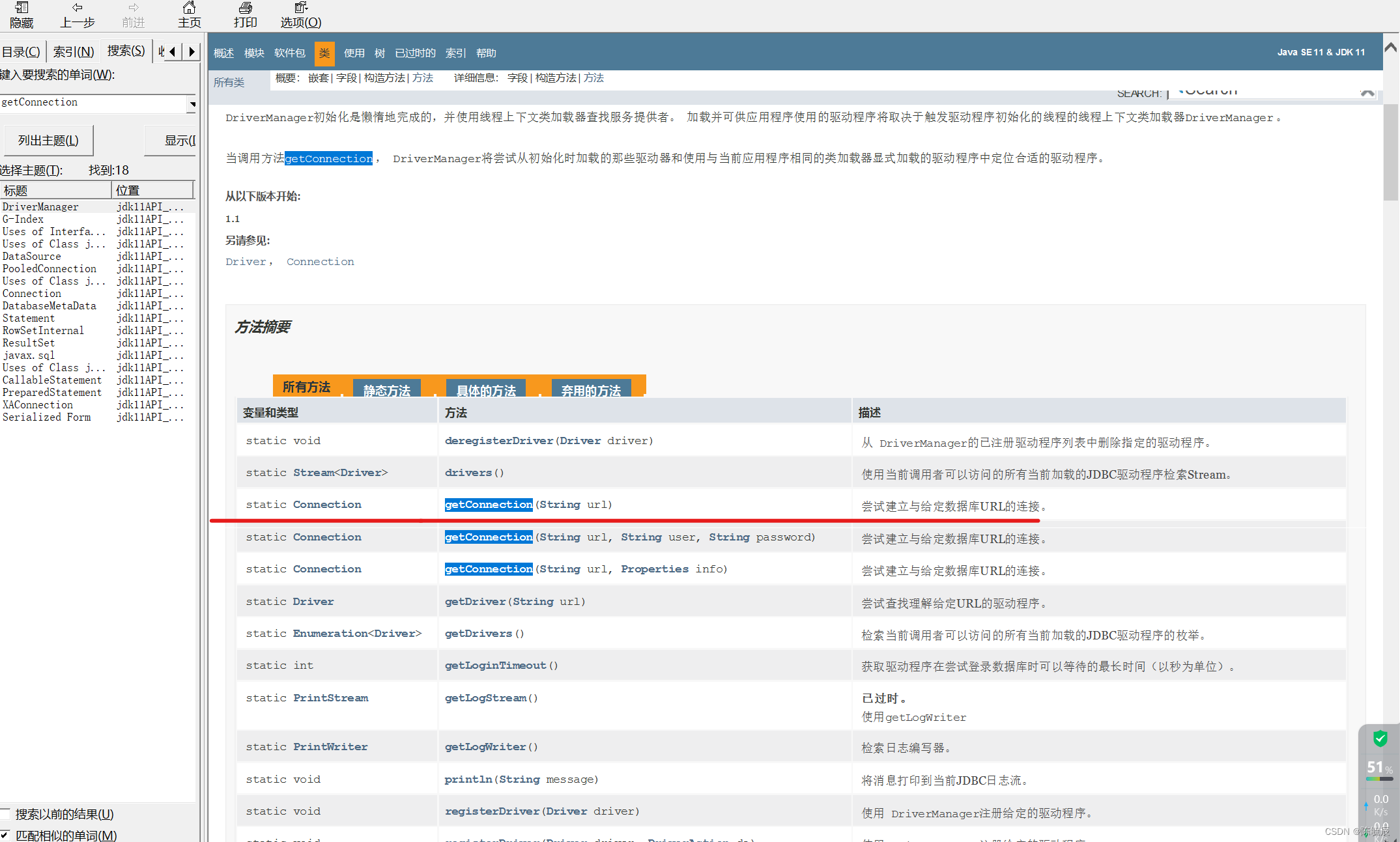Screen dimensions: 1400x842
Task: Switch to the 索引(N) tab
Action: coord(74,51)
